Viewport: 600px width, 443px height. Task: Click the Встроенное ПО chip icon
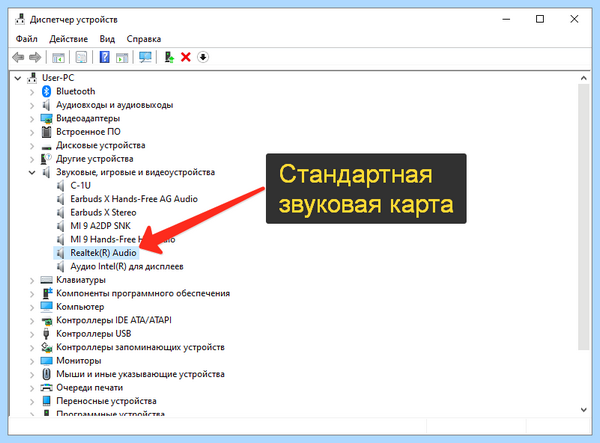pos(46,132)
